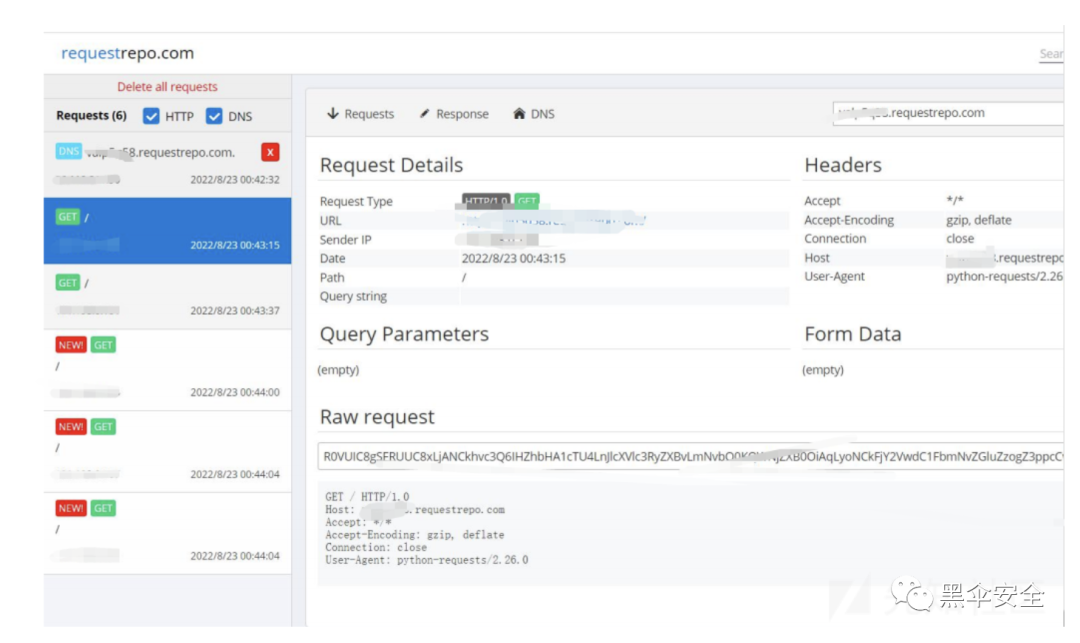
Task: Delete the DNS request with red X
Action: (270, 152)
